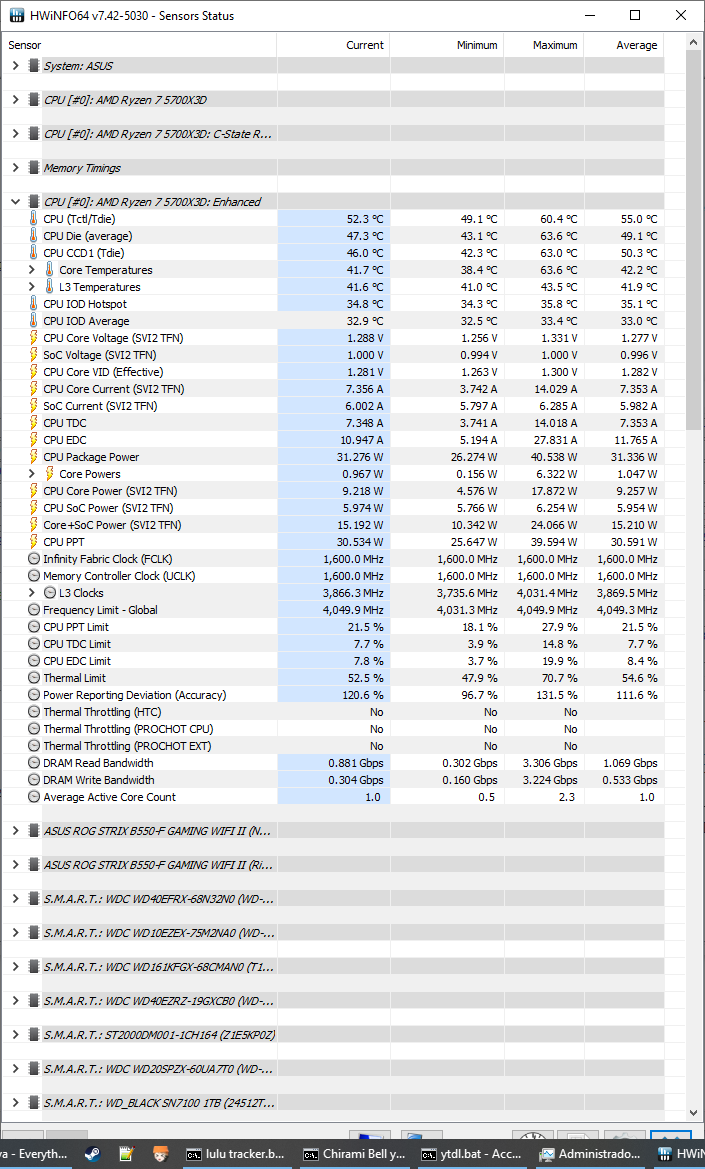Click the 120.6 % Power Reporting Deviation value
The image size is (705, 1169).
click(362, 695)
